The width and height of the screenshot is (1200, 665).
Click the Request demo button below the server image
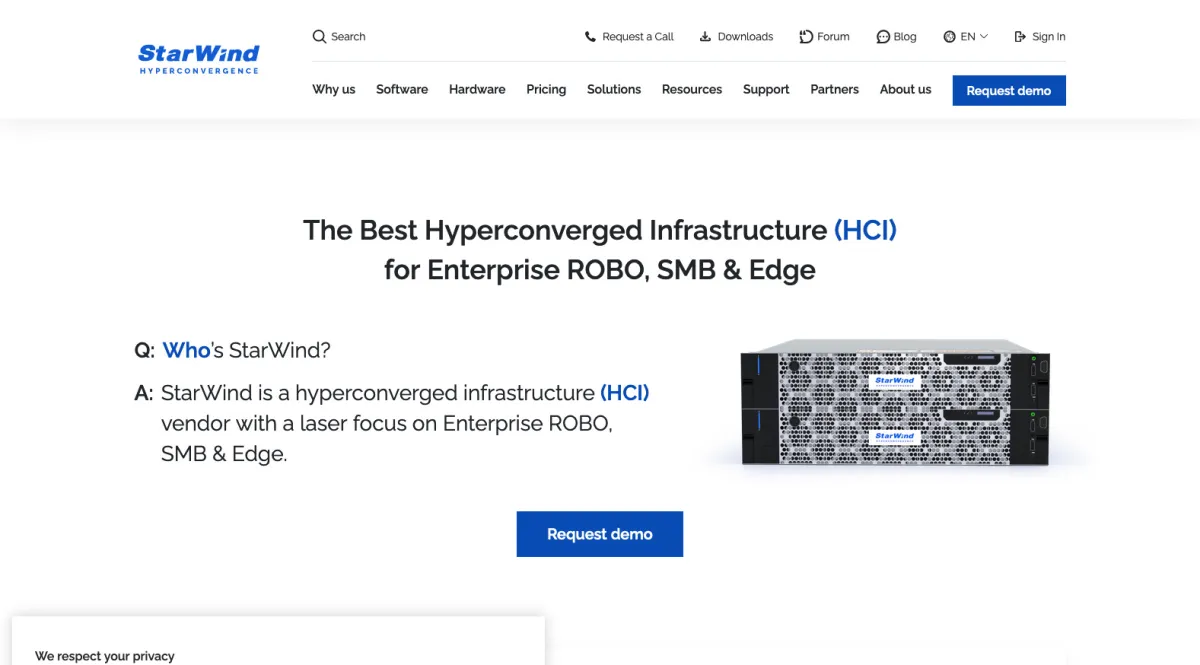pos(600,534)
